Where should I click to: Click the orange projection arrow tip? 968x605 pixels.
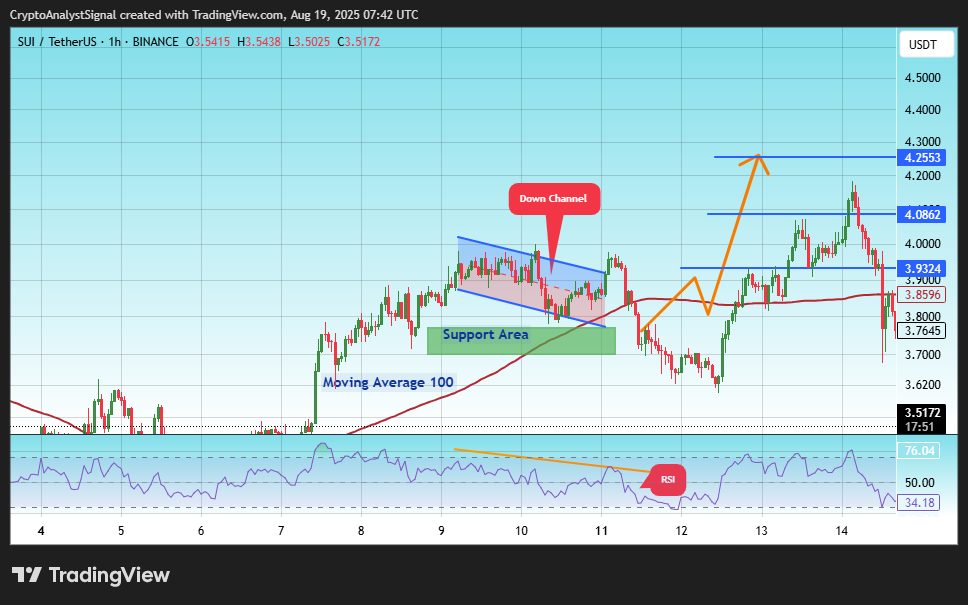point(758,156)
